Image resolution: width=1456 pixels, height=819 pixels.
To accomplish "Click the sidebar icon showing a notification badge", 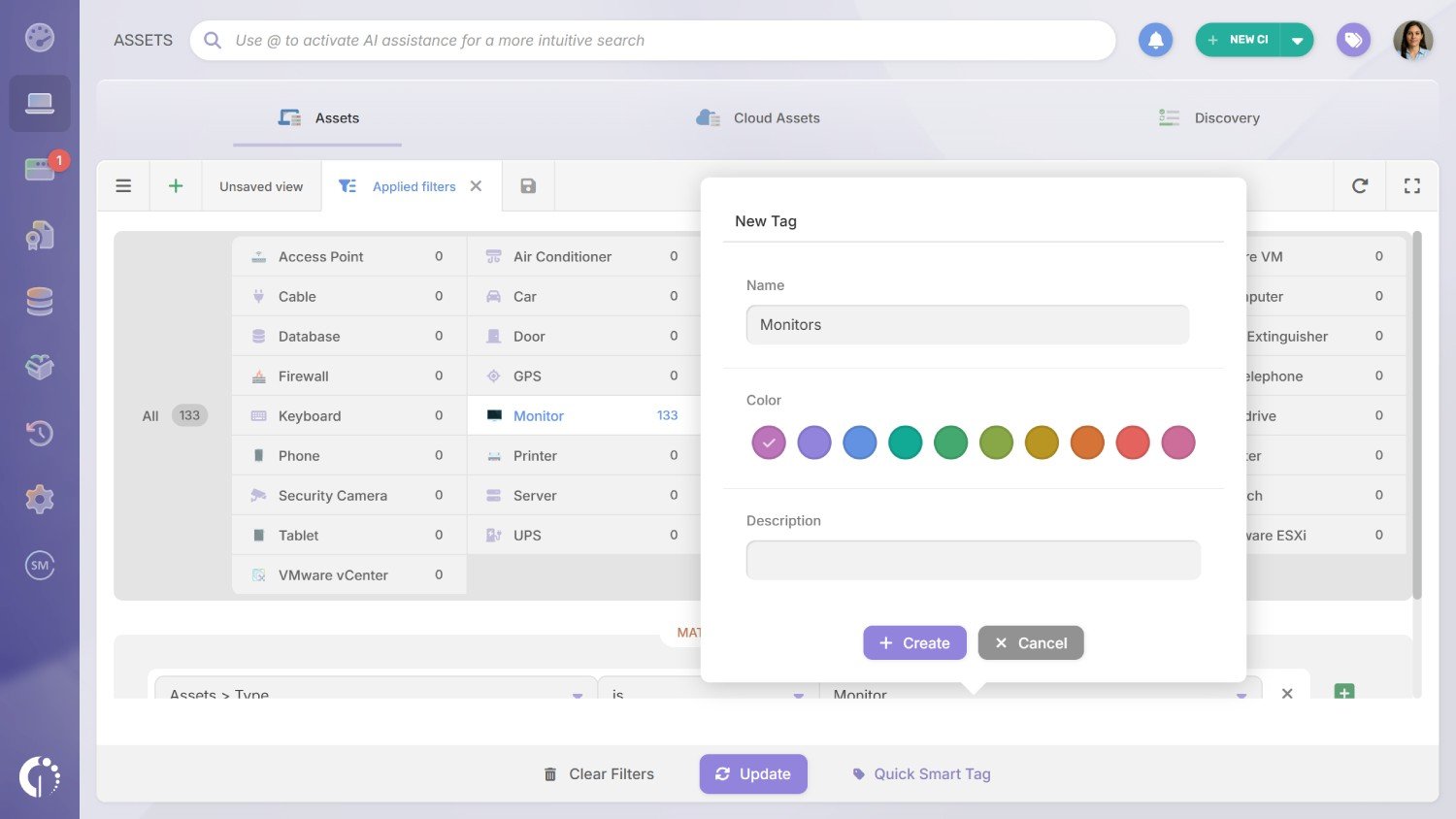I will coord(39,167).
